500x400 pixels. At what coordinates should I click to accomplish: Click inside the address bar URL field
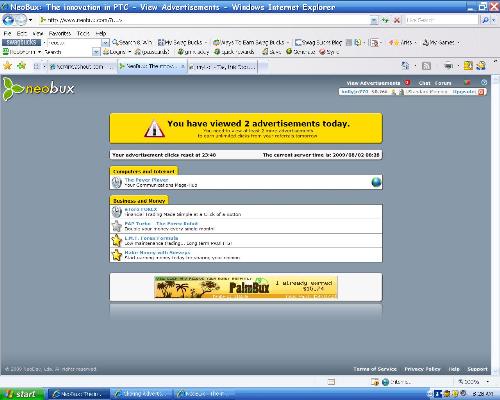pyautogui.click(x=203, y=20)
